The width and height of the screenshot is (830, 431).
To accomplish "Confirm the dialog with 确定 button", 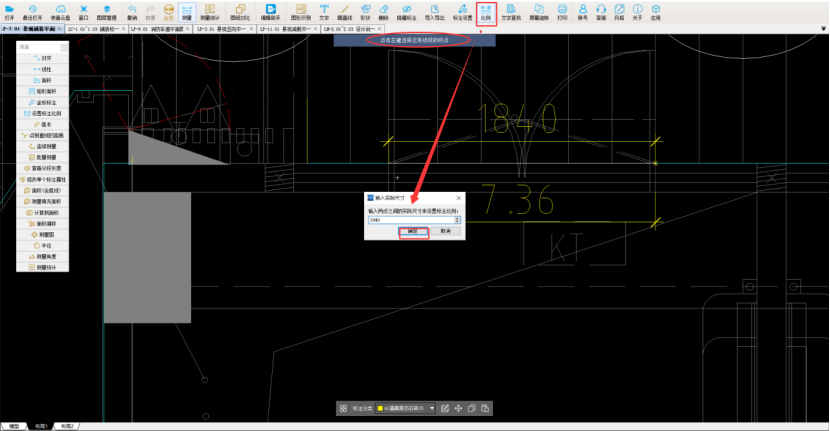I will tap(414, 231).
